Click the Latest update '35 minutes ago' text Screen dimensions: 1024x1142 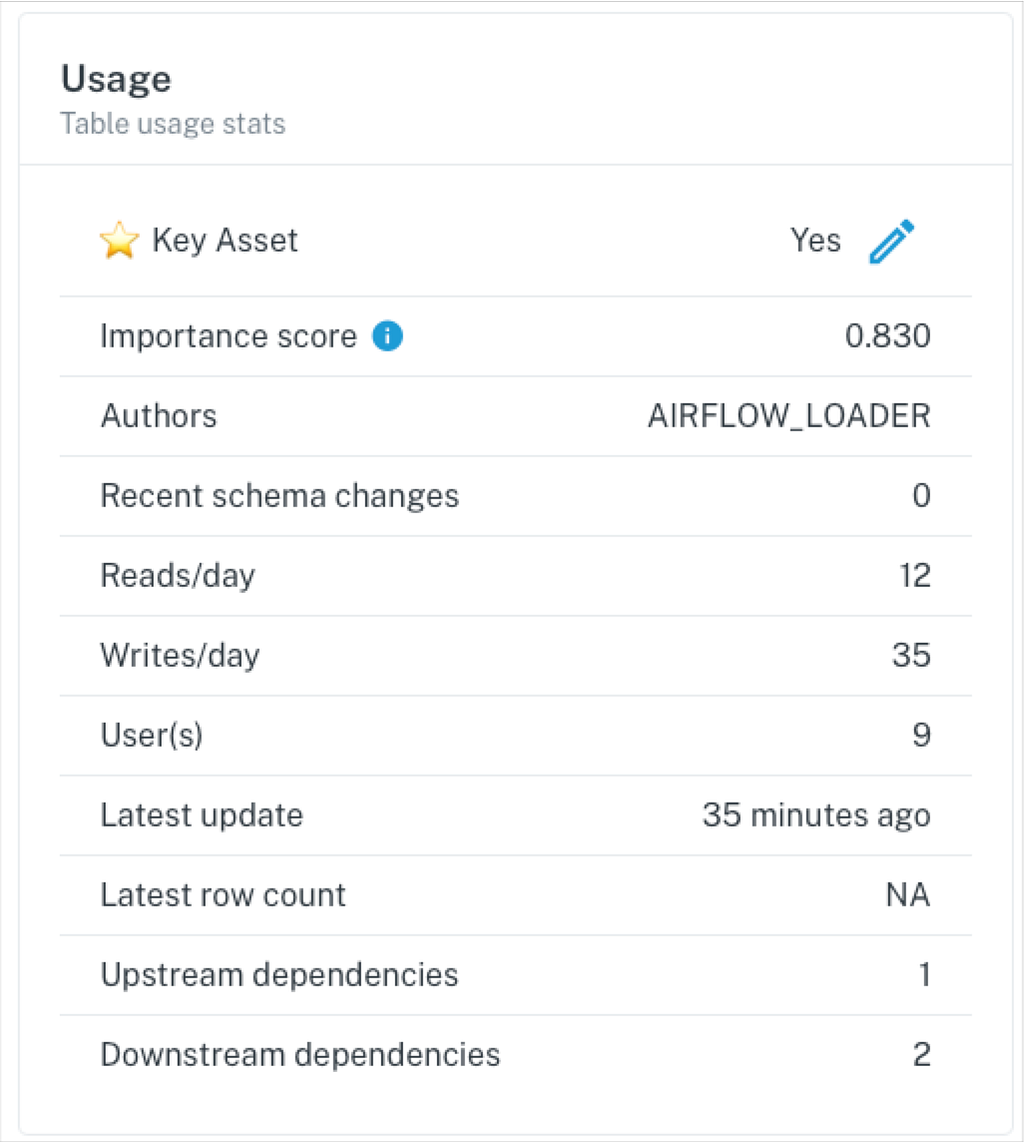816,815
